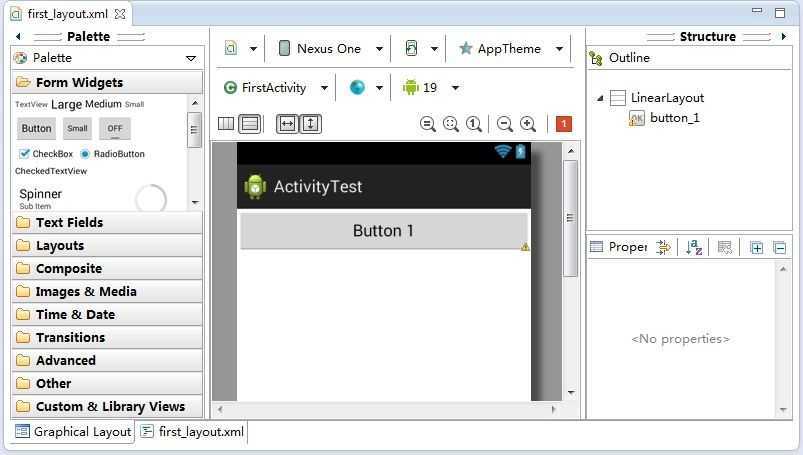
Task: Open the red lint warnings badge
Action: click(563, 123)
